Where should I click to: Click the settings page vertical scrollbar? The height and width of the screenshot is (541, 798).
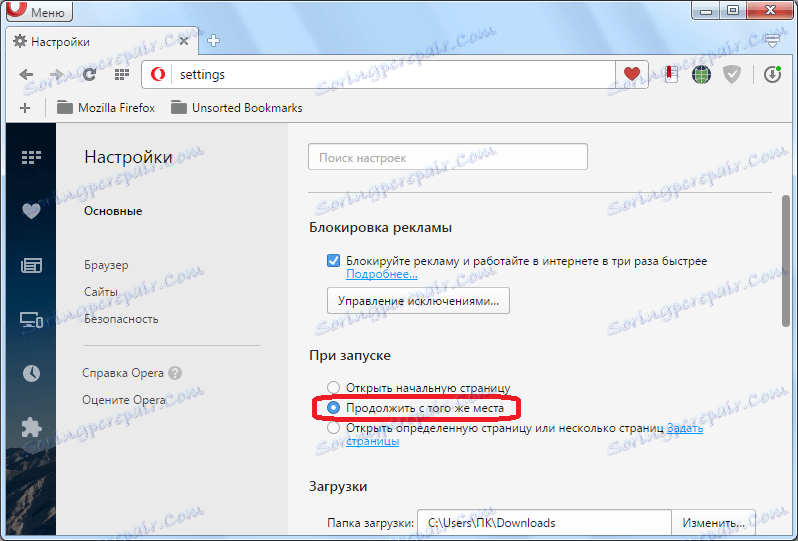coord(786,261)
